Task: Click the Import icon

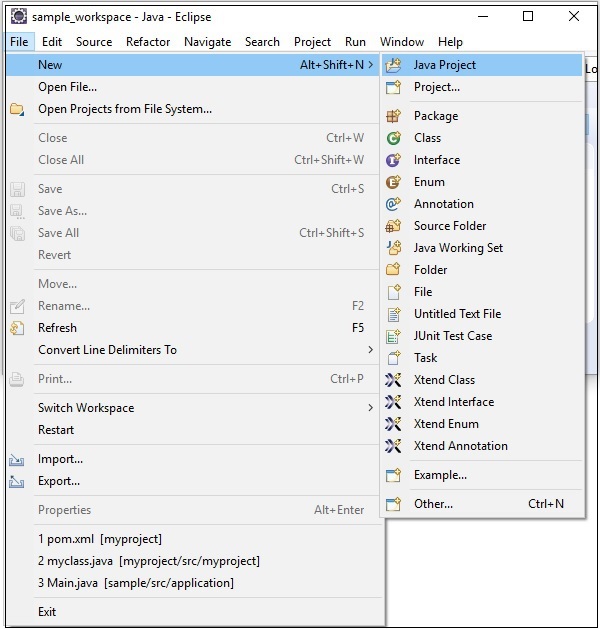Action: tap(17, 459)
